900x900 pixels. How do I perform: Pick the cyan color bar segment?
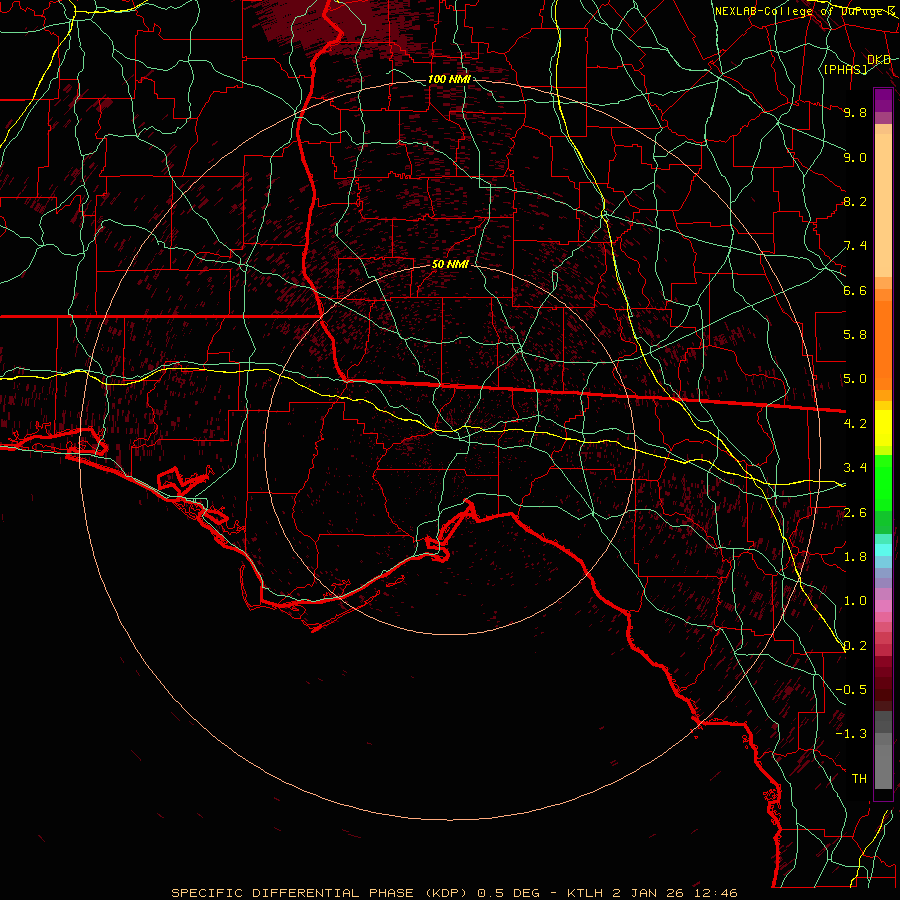tap(883, 550)
